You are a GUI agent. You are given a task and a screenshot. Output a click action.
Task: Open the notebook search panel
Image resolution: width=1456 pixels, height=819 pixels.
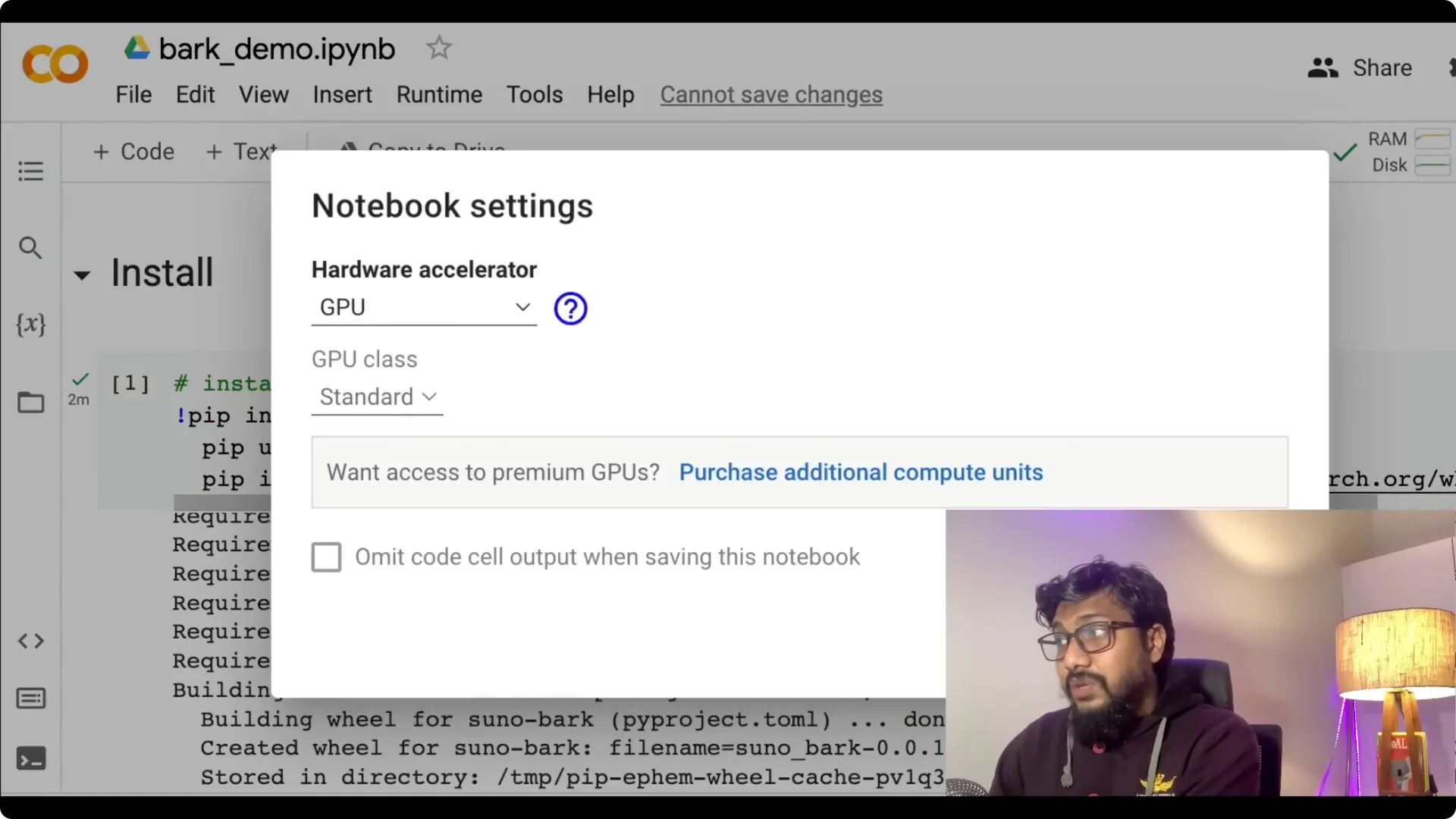tap(30, 248)
